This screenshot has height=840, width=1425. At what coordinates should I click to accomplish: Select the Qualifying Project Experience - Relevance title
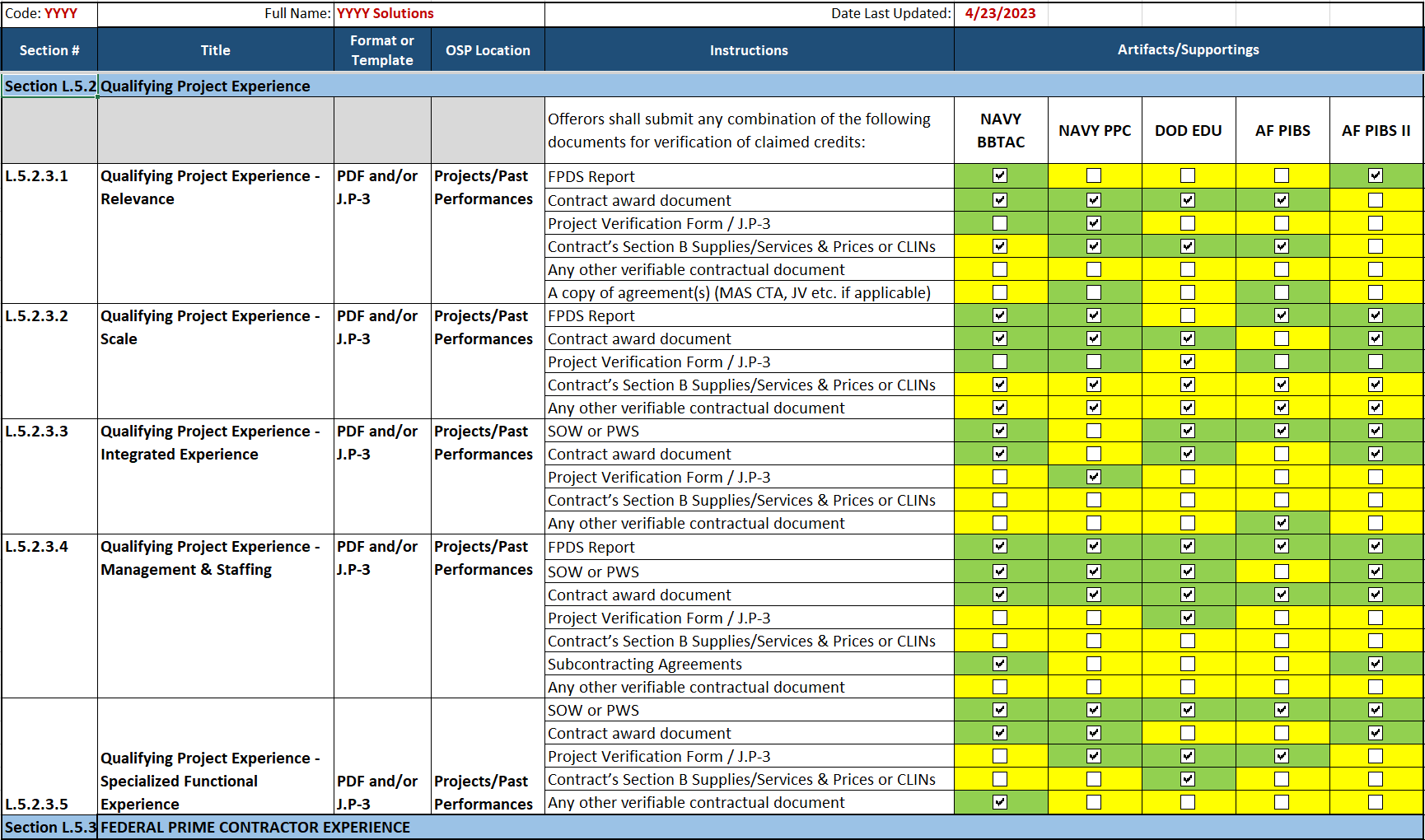(x=216, y=233)
